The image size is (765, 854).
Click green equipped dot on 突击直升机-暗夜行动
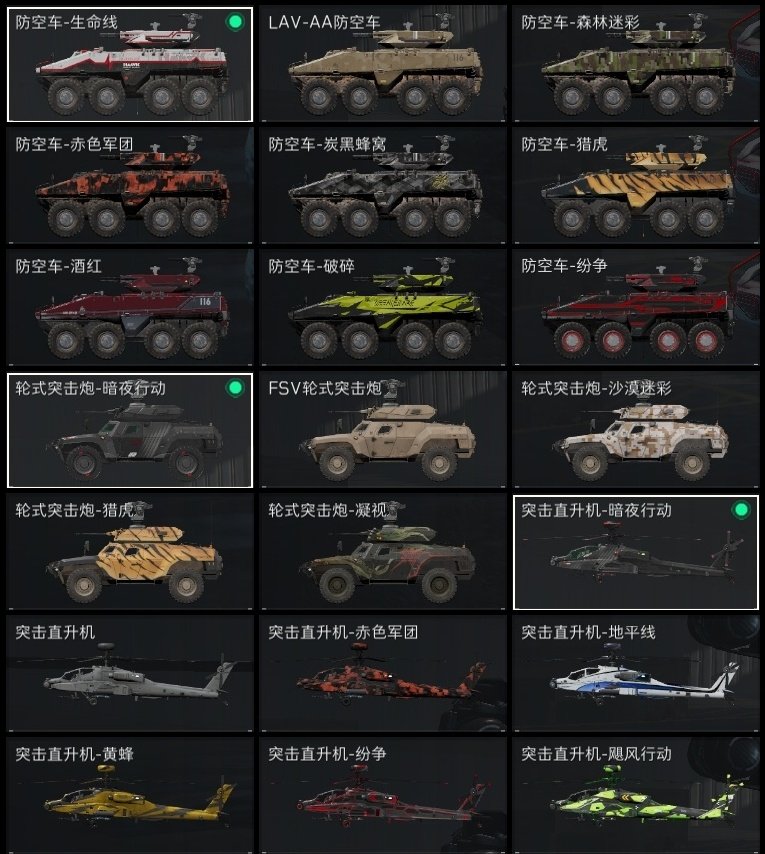pos(740,510)
